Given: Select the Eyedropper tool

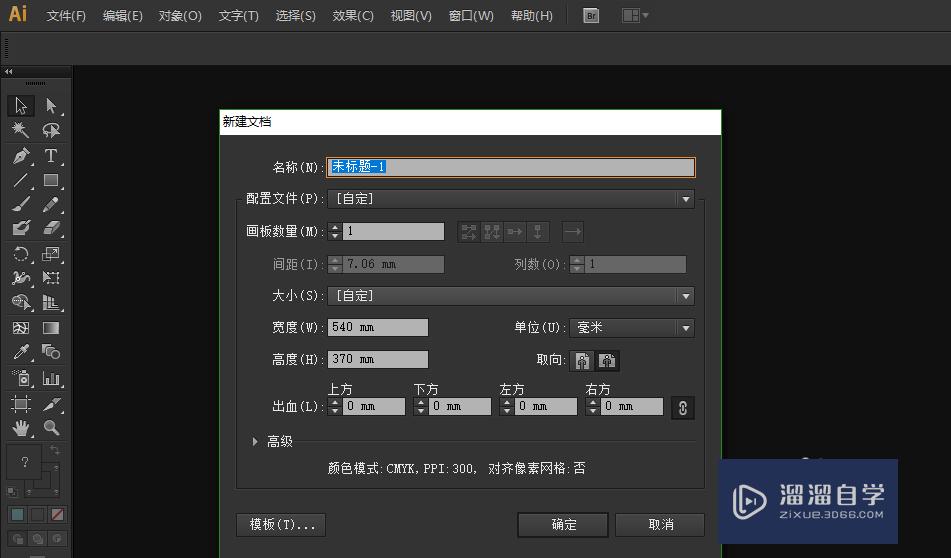Looking at the screenshot, I should 21,352.
